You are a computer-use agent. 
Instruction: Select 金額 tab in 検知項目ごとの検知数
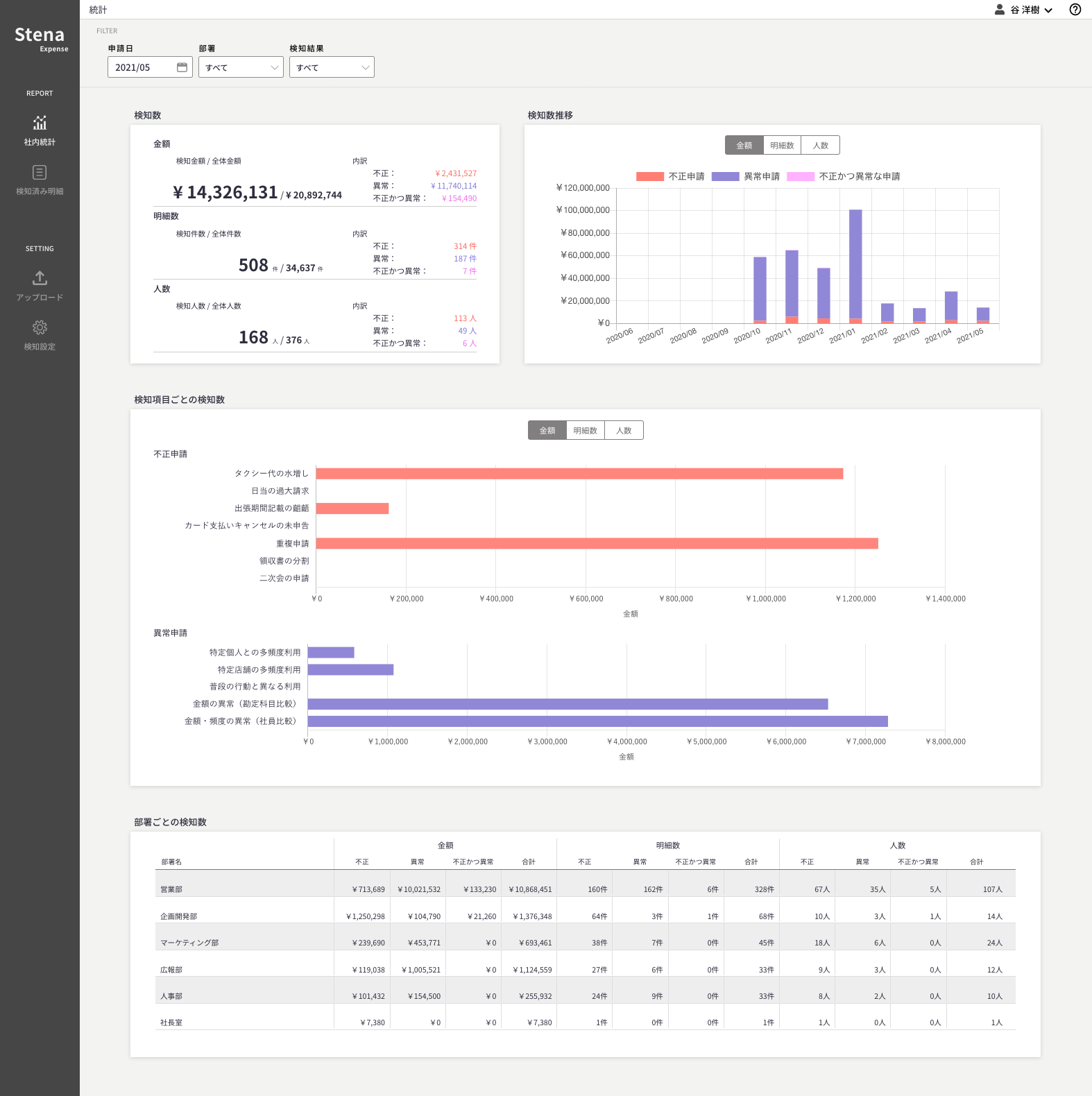547,430
